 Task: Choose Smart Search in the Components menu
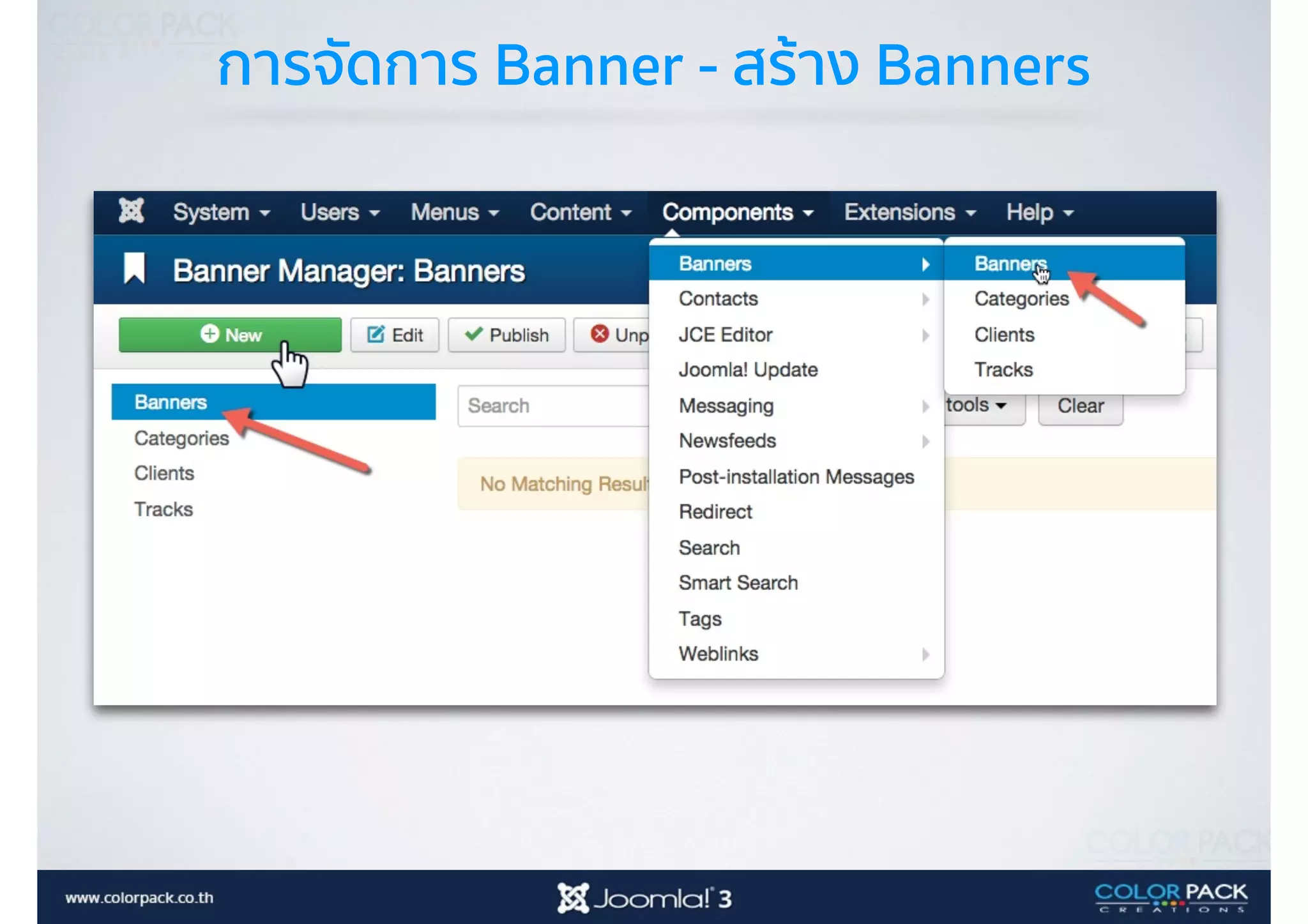click(738, 582)
